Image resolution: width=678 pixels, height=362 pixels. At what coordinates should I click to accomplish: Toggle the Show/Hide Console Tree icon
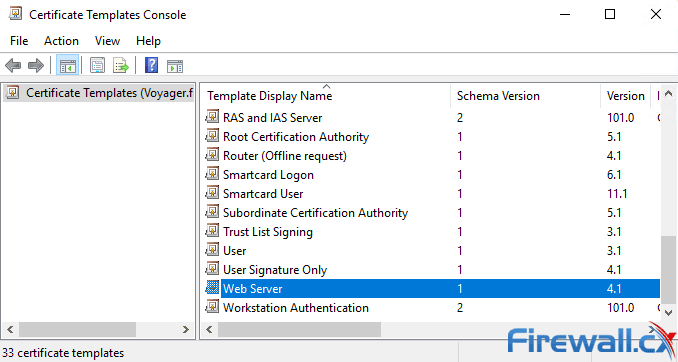coord(67,66)
